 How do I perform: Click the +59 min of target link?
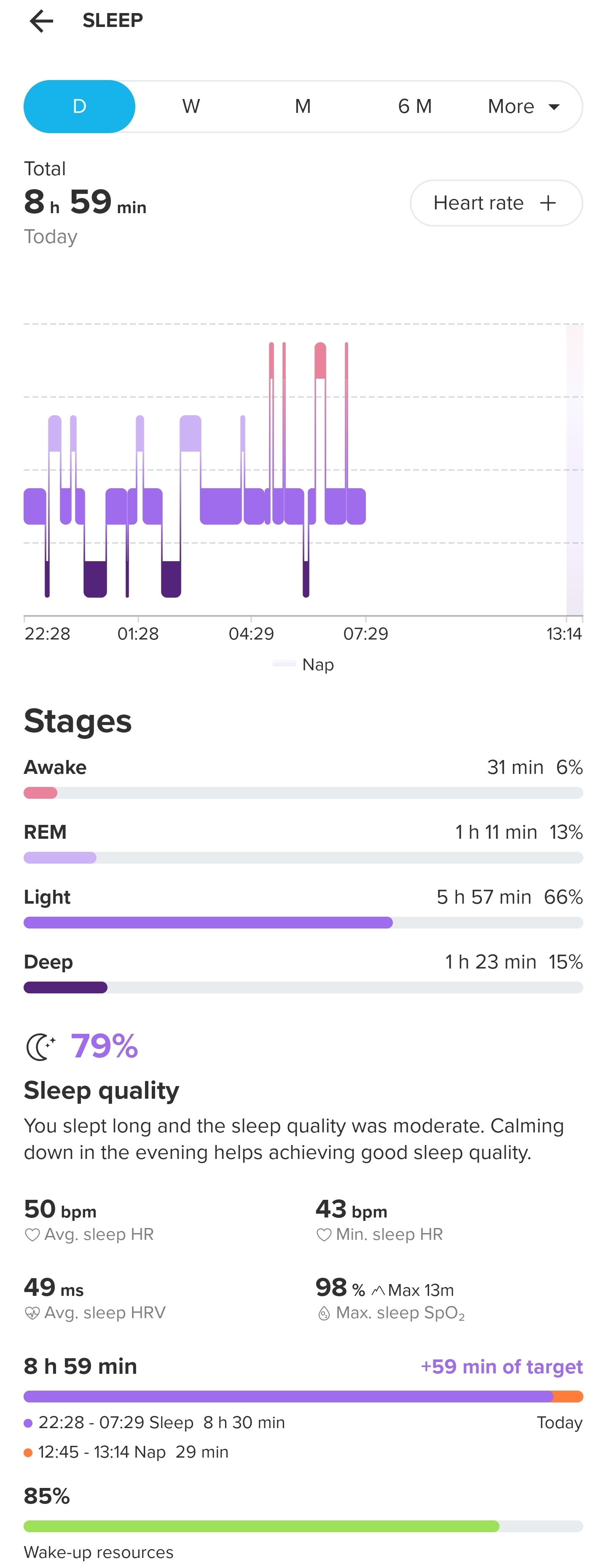[x=501, y=1367]
